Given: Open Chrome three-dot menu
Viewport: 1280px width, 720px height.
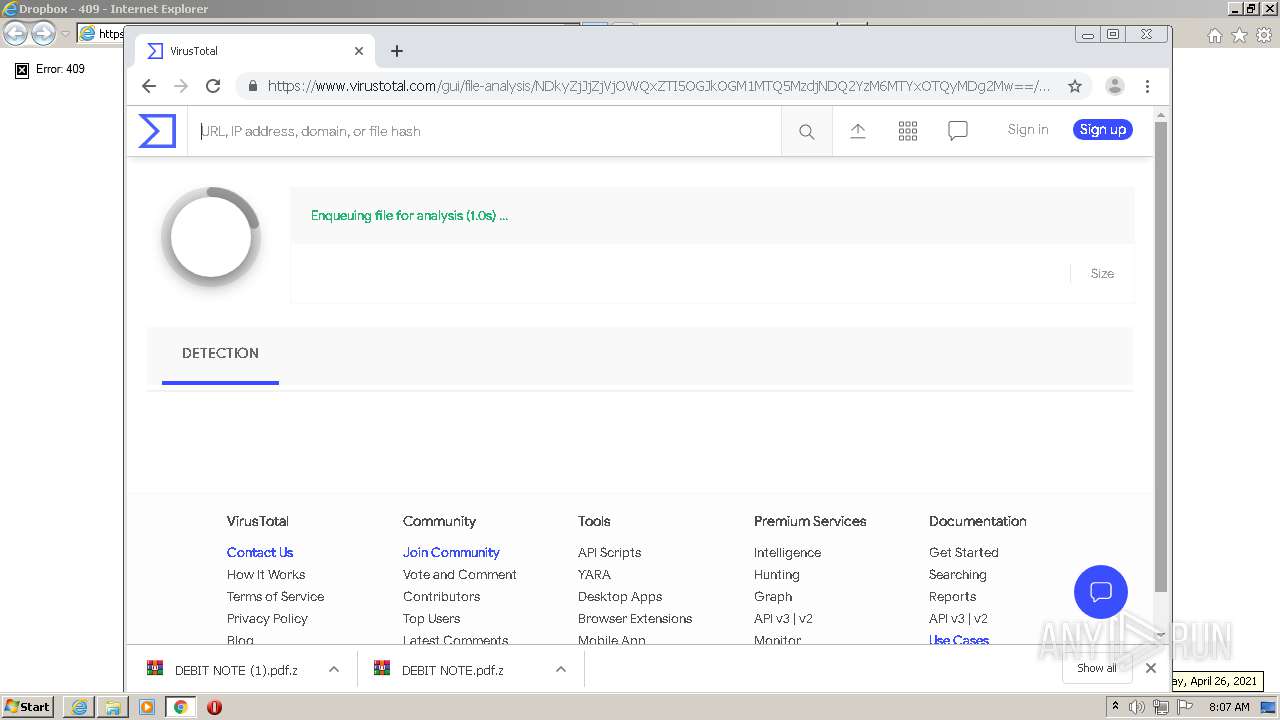Looking at the screenshot, I should point(1148,86).
